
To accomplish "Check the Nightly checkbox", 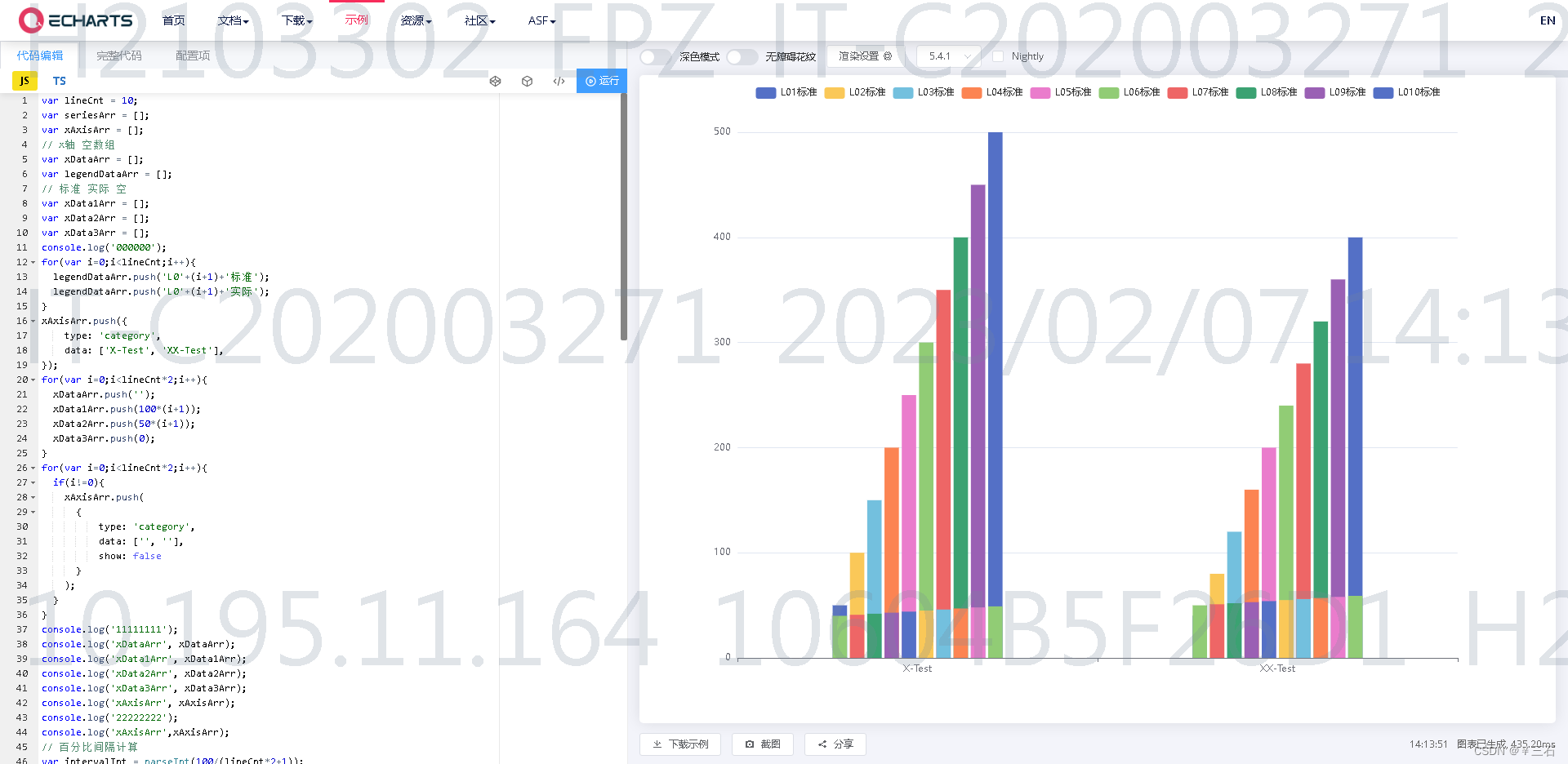I will click(997, 56).
